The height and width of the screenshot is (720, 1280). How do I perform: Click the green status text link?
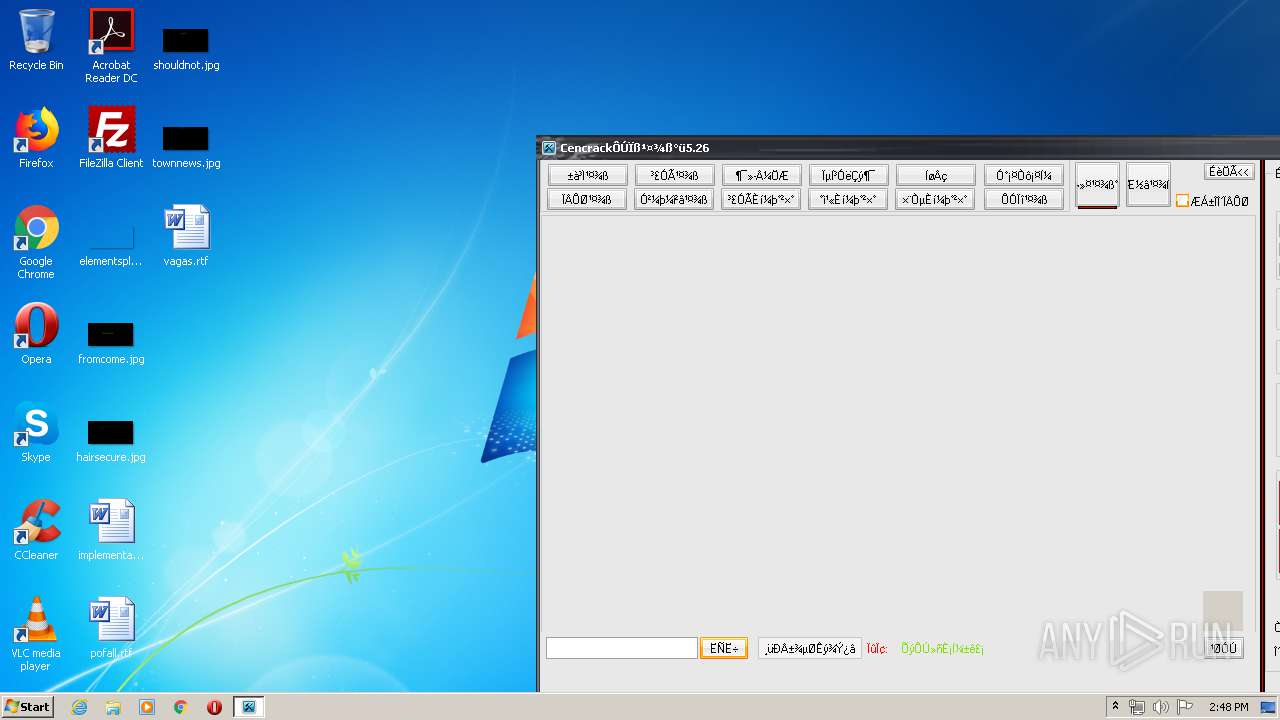click(942, 649)
